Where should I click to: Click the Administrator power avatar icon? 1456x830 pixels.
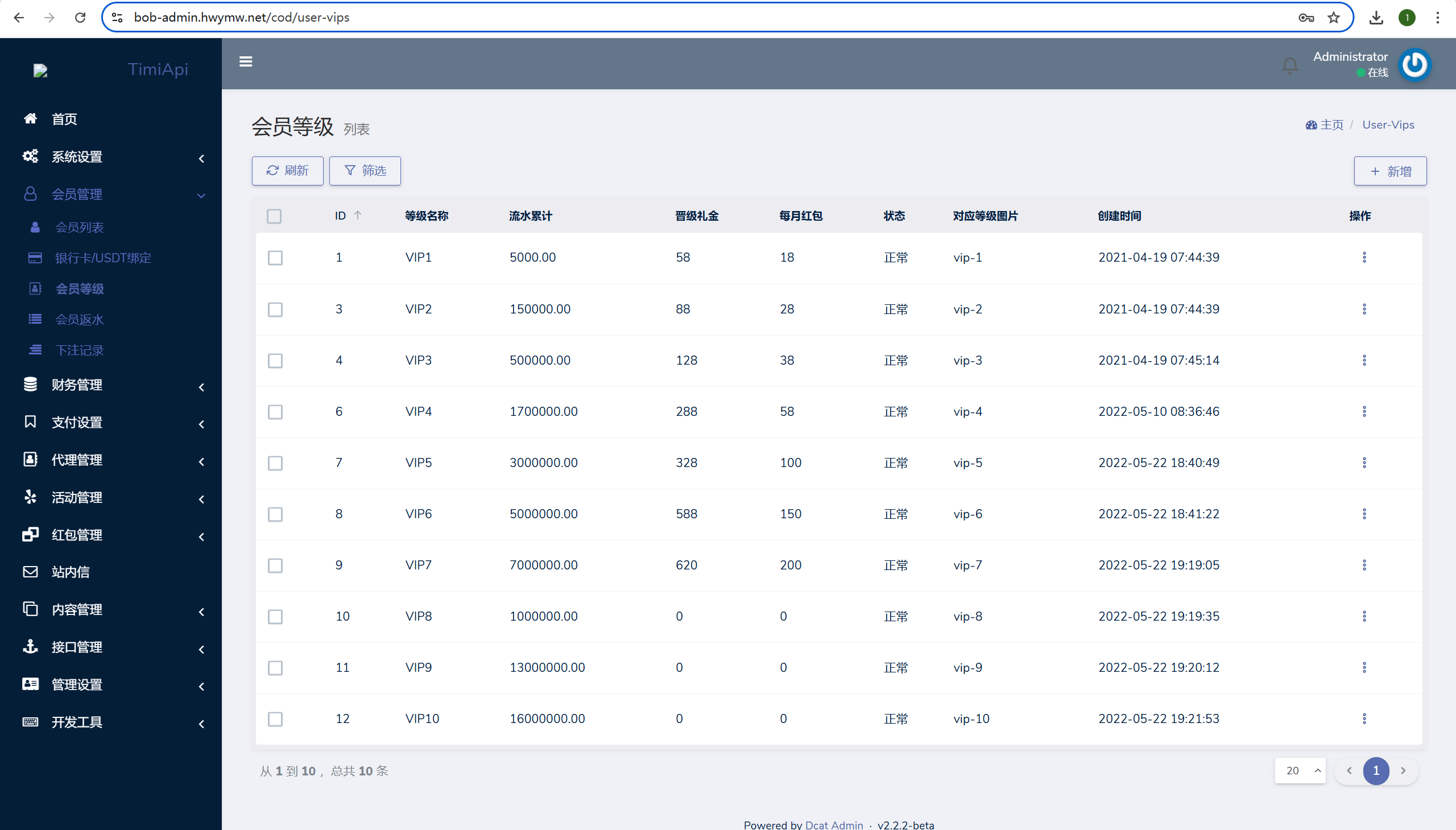[x=1414, y=64]
